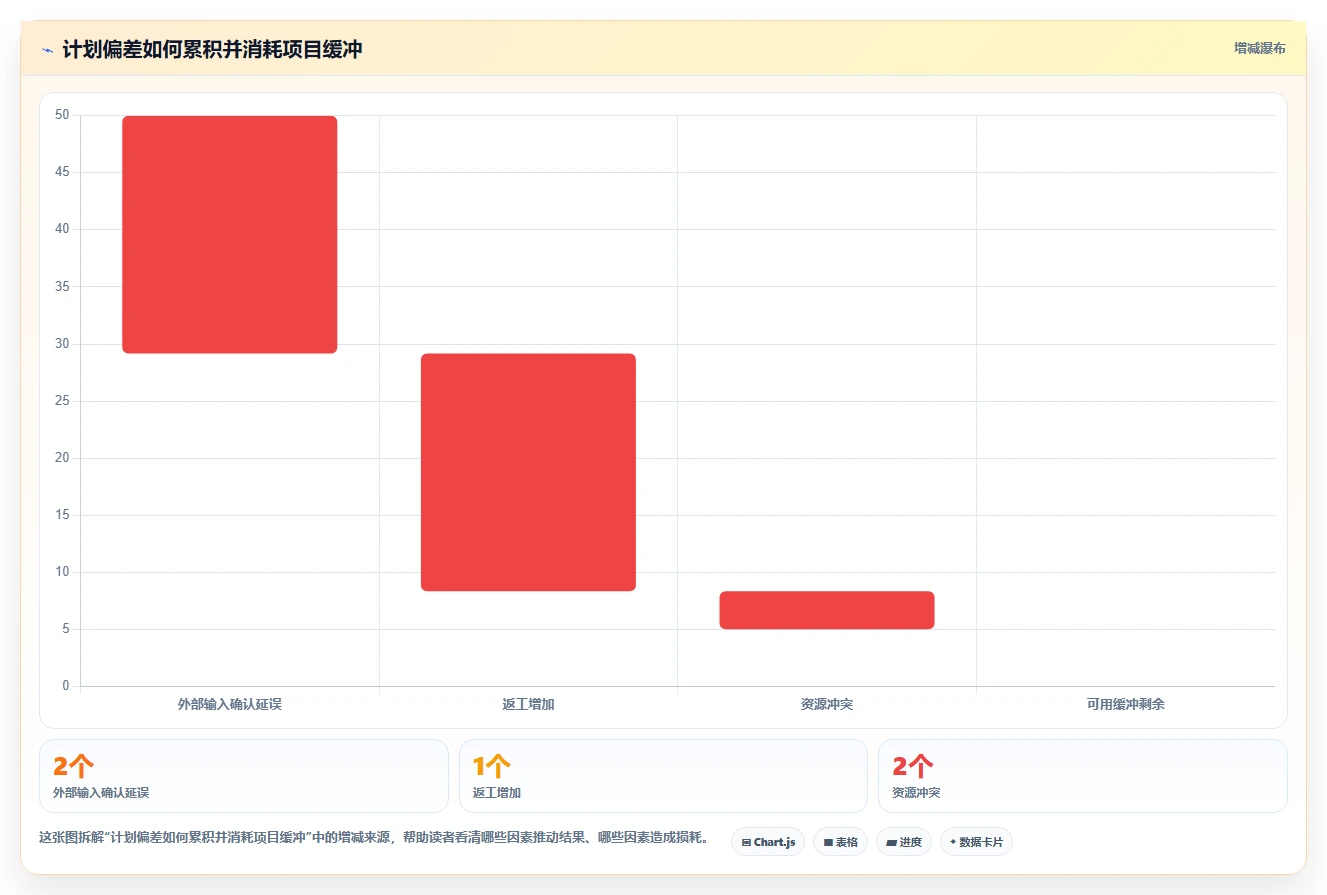Click the chart description paragraph text
This screenshot has width=1327, height=895.
(x=374, y=838)
